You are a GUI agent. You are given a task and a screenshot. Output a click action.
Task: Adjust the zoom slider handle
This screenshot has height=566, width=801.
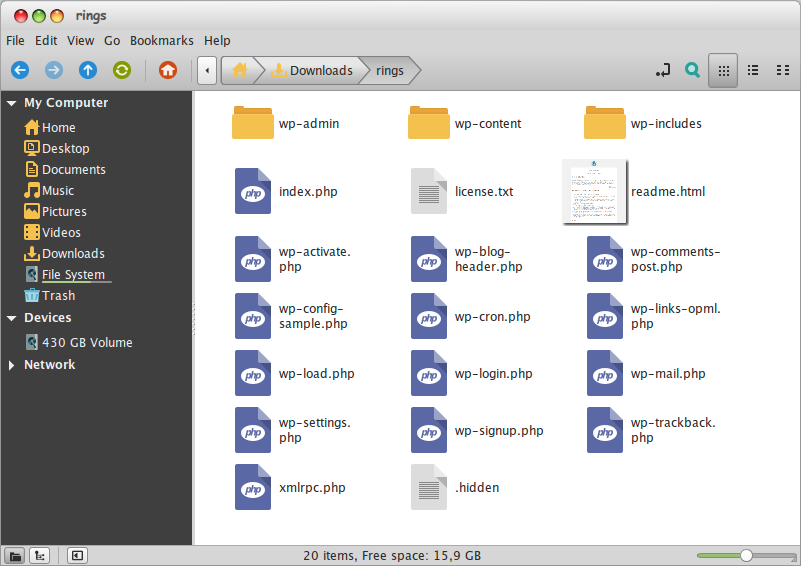[746, 555]
